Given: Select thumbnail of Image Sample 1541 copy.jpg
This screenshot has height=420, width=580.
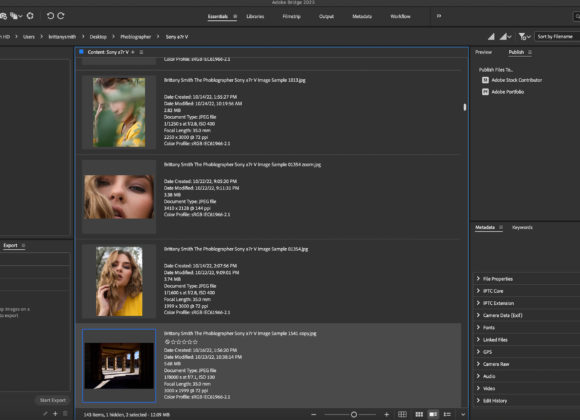Looking at the screenshot, I should coord(119,366).
